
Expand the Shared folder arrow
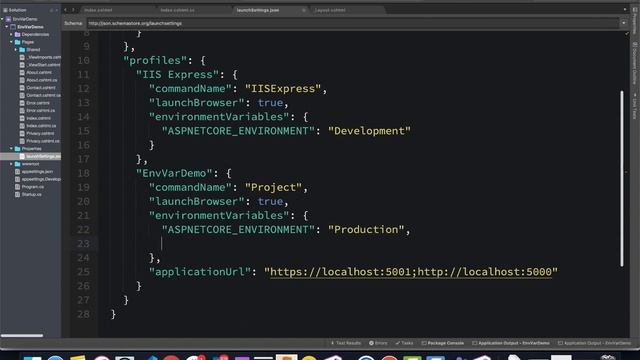pyautogui.click(x=16, y=50)
